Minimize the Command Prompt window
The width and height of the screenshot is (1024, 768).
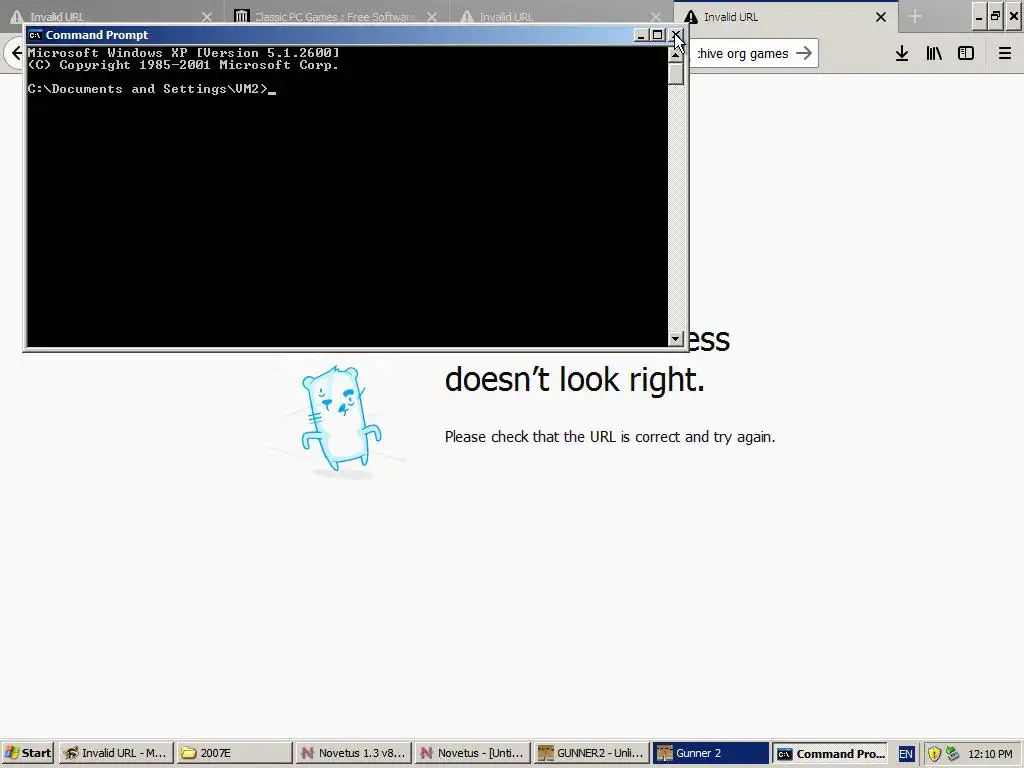641,35
